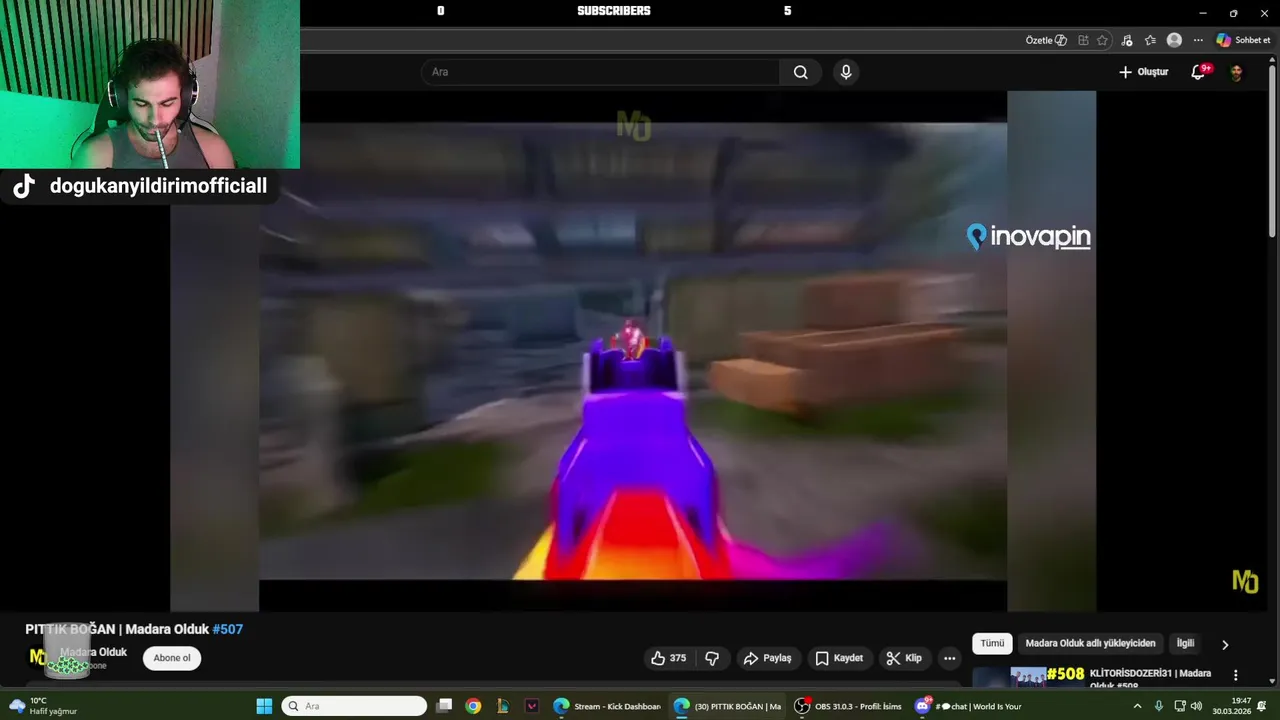Screen dimensions: 1280x720
Task: Switch to OBS 31.0.3 taskbar window
Action: (x=848, y=706)
